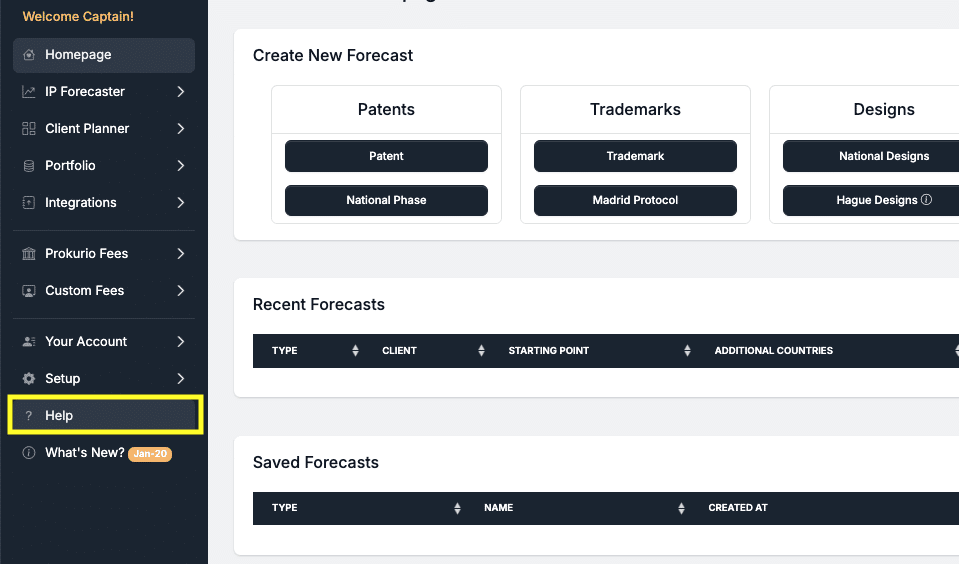
Task: Click the Homepage house icon
Action: (x=29, y=55)
